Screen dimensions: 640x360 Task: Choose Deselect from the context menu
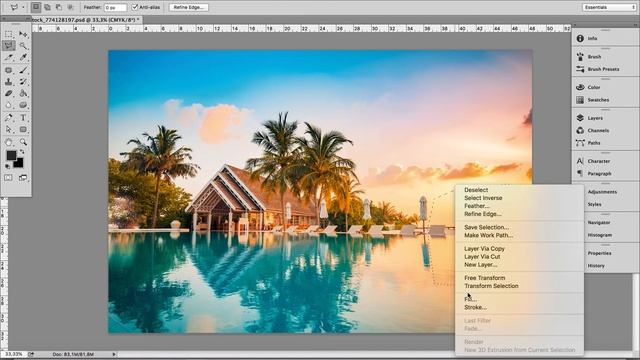pyautogui.click(x=476, y=190)
